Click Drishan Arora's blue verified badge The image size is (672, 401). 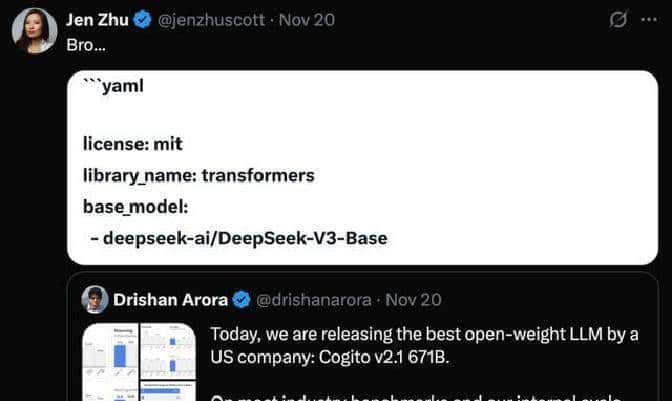point(241,299)
